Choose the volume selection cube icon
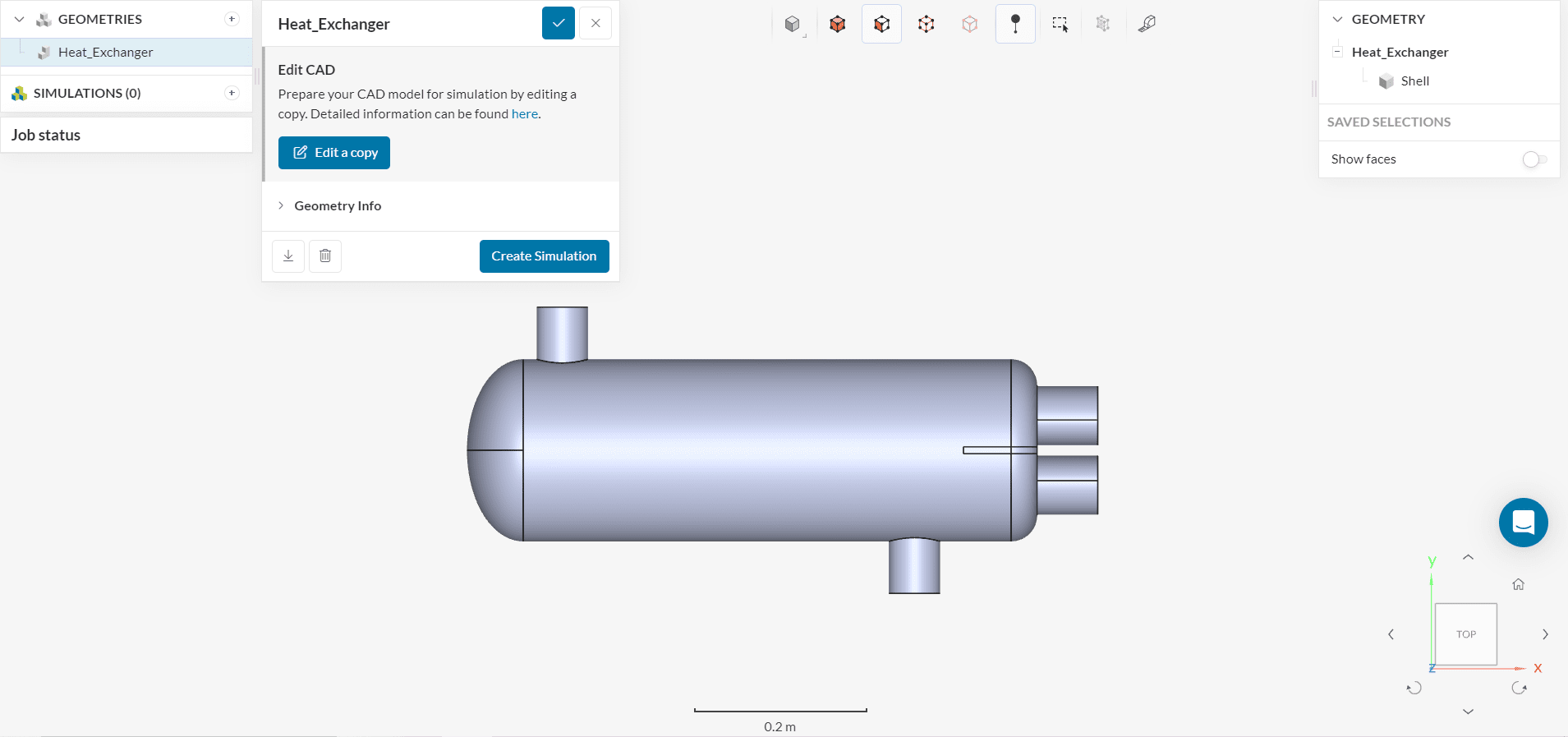The height and width of the screenshot is (737, 1568). [837, 24]
